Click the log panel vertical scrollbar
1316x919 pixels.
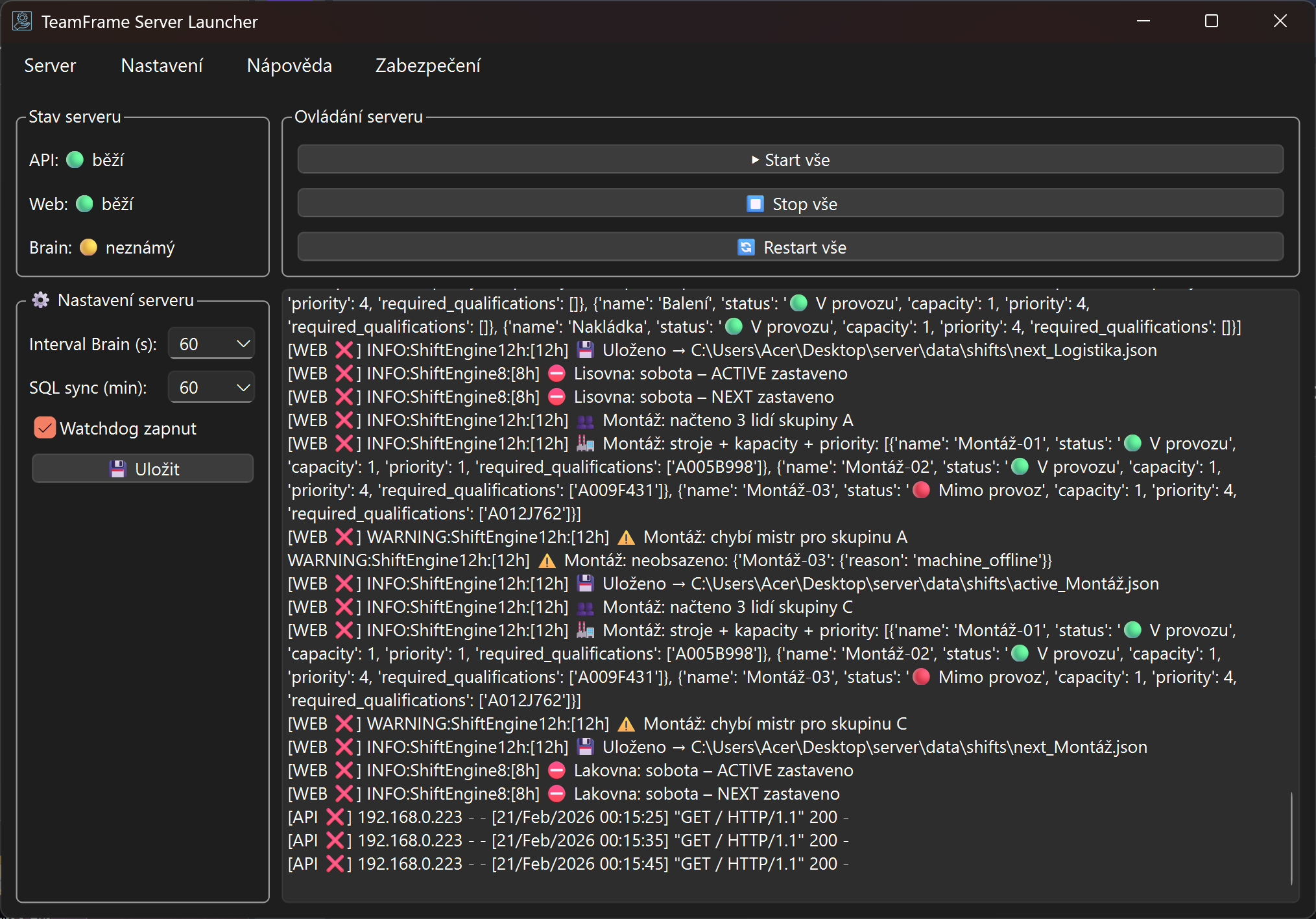click(1291, 838)
